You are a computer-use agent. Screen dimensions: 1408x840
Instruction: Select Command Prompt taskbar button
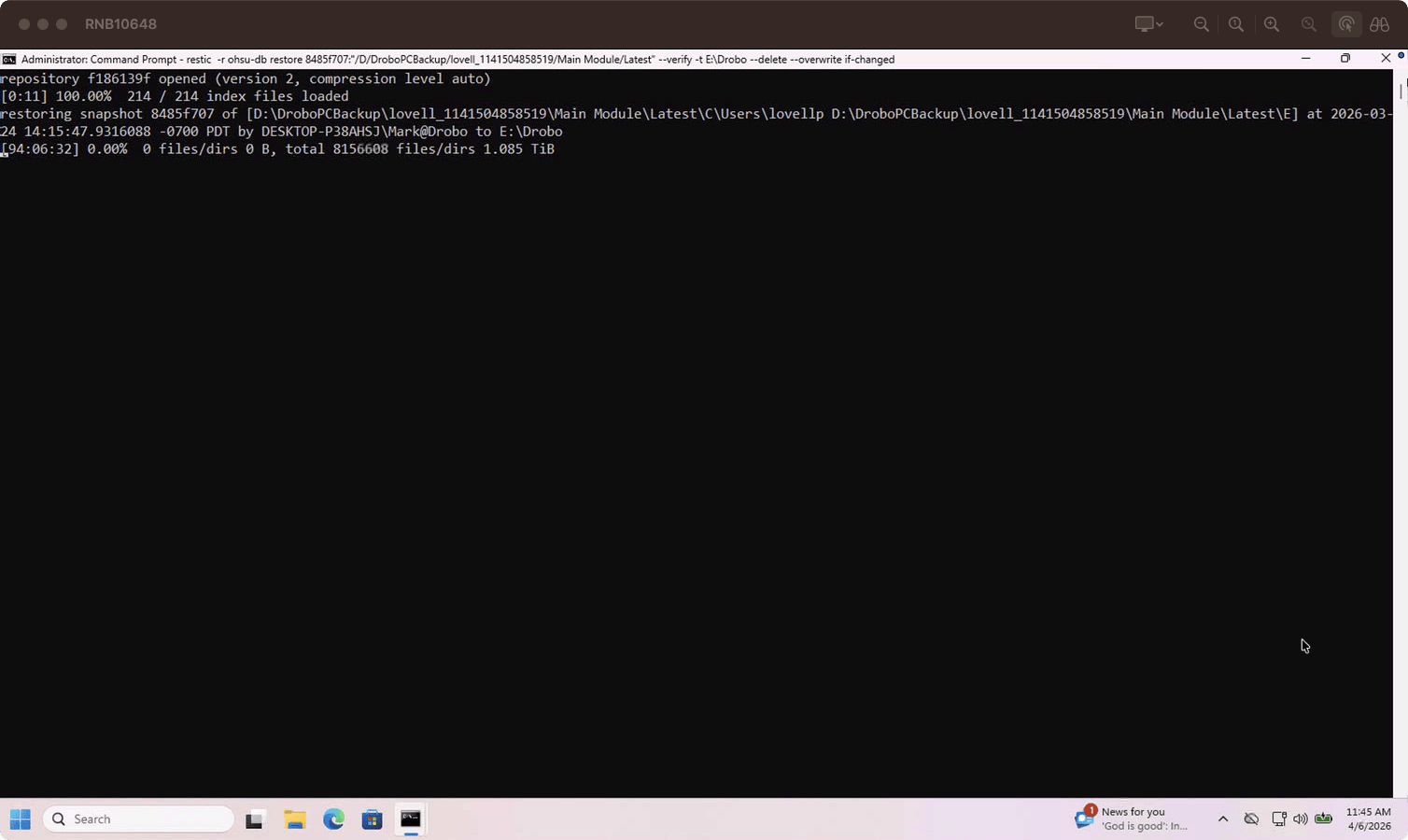coord(411,819)
